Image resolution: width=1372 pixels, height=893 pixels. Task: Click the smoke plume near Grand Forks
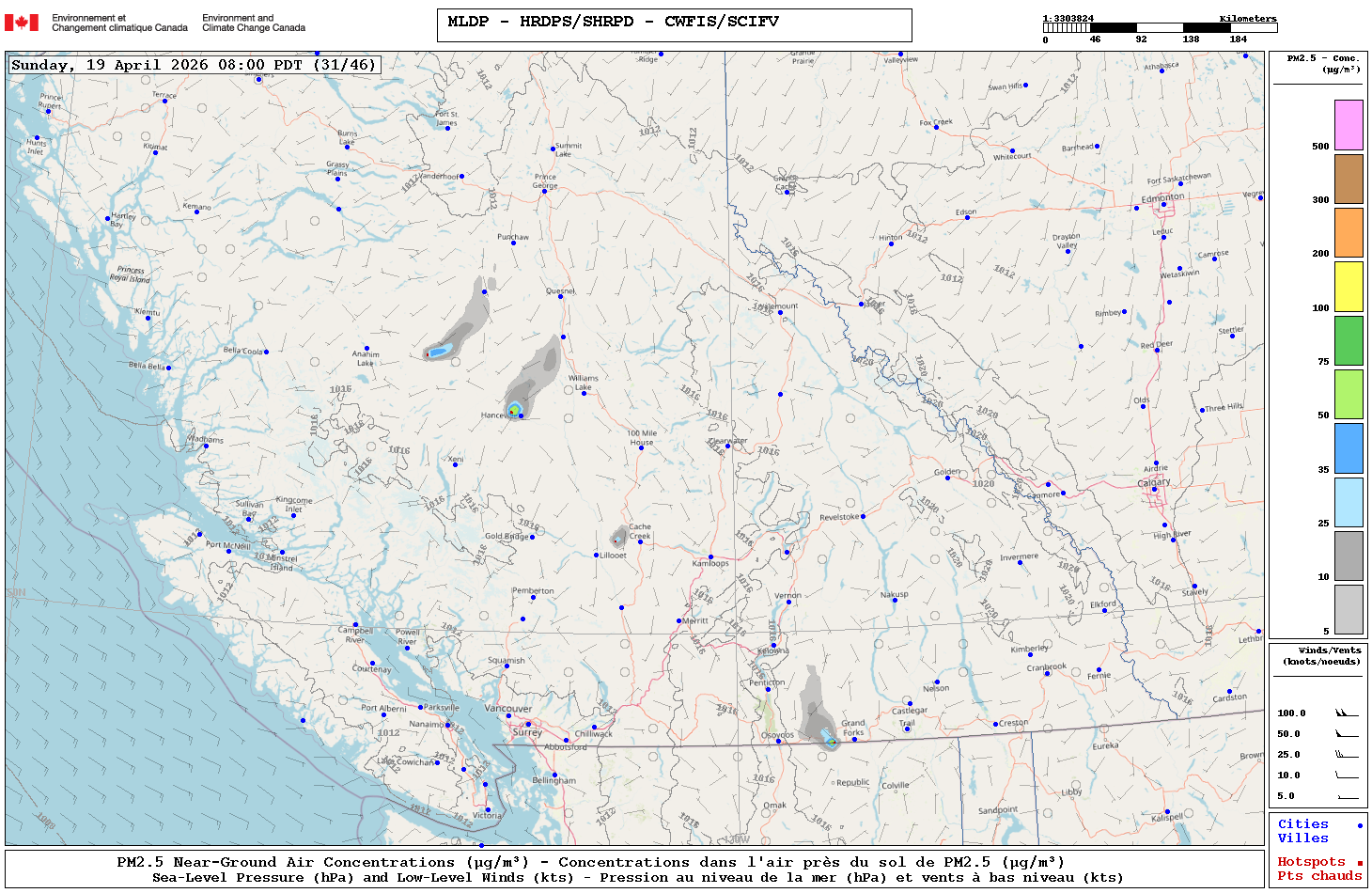coord(831,741)
